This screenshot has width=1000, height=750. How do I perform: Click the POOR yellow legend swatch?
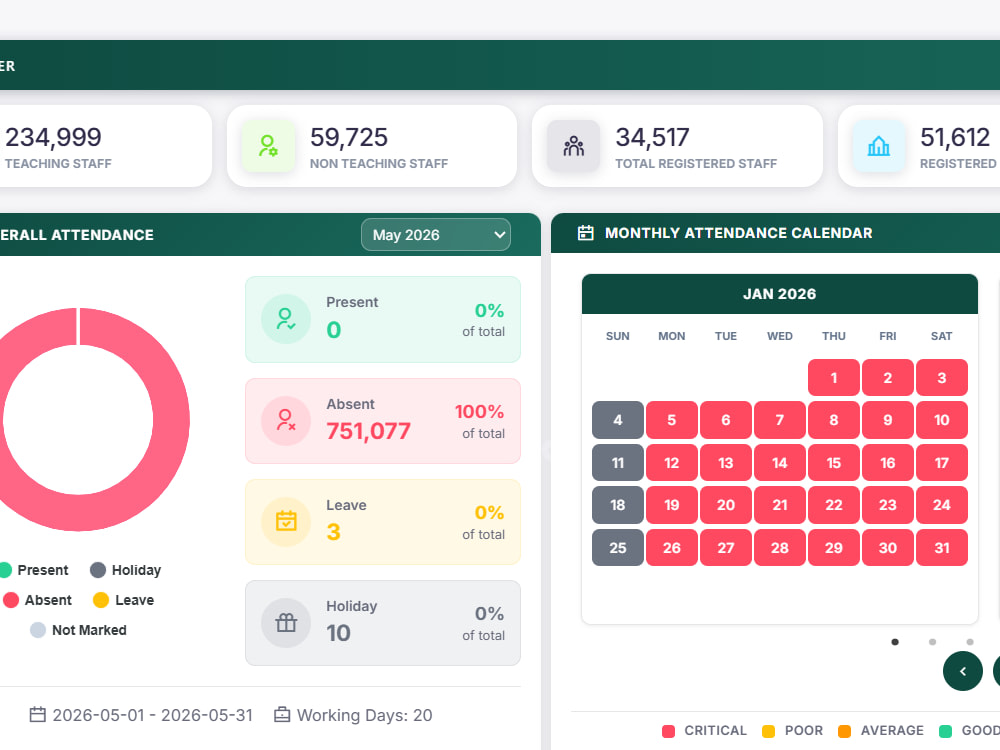(768, 731)
